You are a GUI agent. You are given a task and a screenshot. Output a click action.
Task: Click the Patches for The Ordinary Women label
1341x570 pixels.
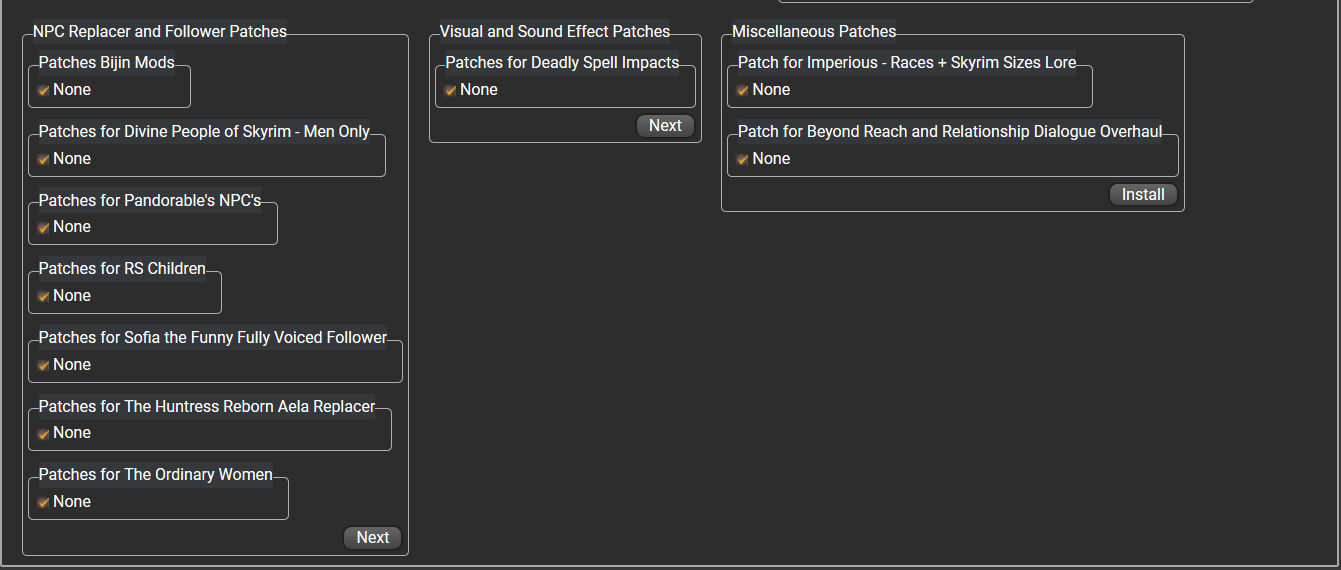[156, 475]
